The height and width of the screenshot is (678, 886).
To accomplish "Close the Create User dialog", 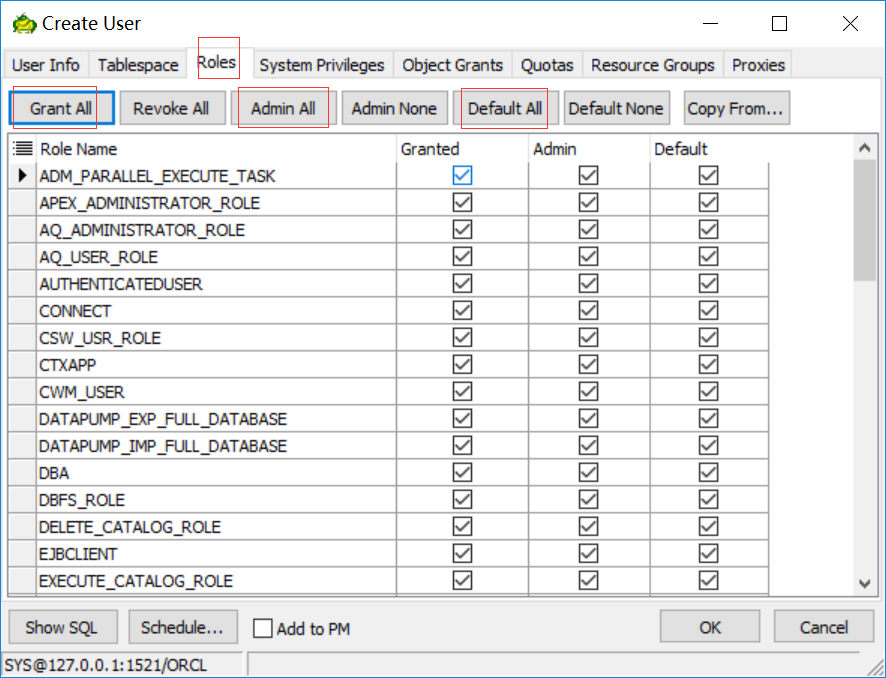I will (x=850, y=24).
